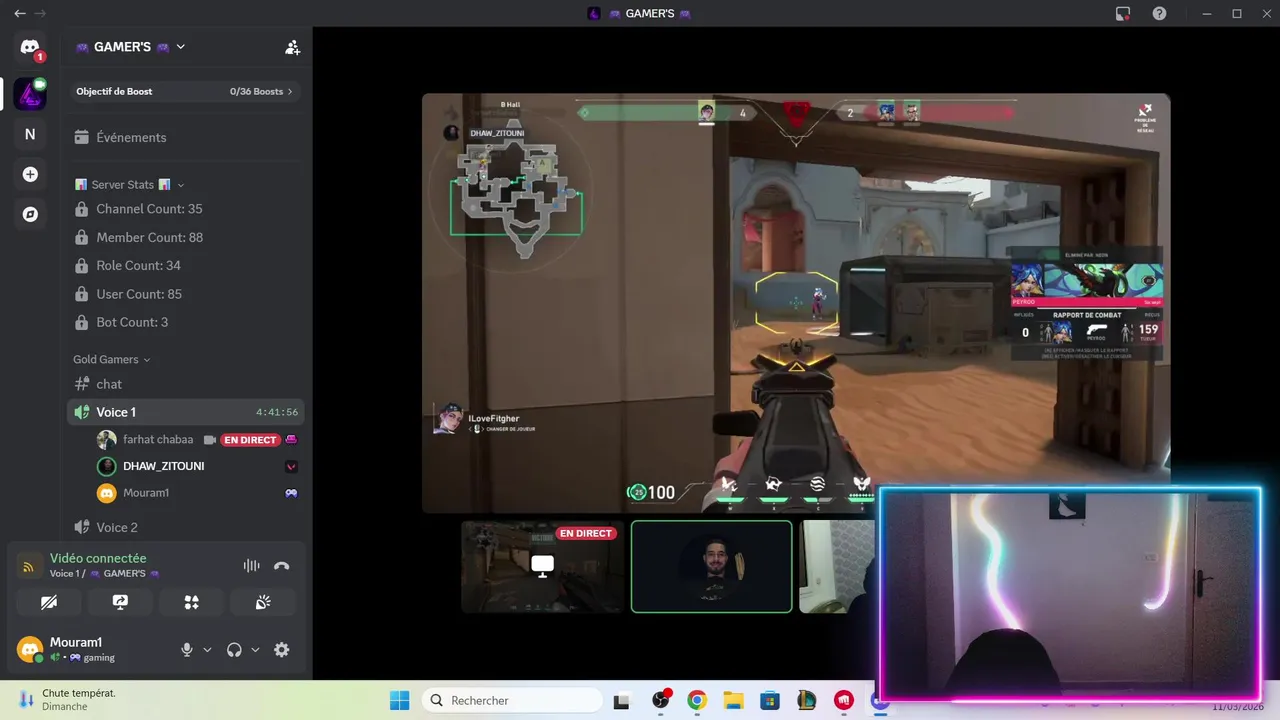The width and height of the screenshot is (1280, 720).
Task: Click the floating webcam preview with neon frame
Action: click(x=1070, y=594)
